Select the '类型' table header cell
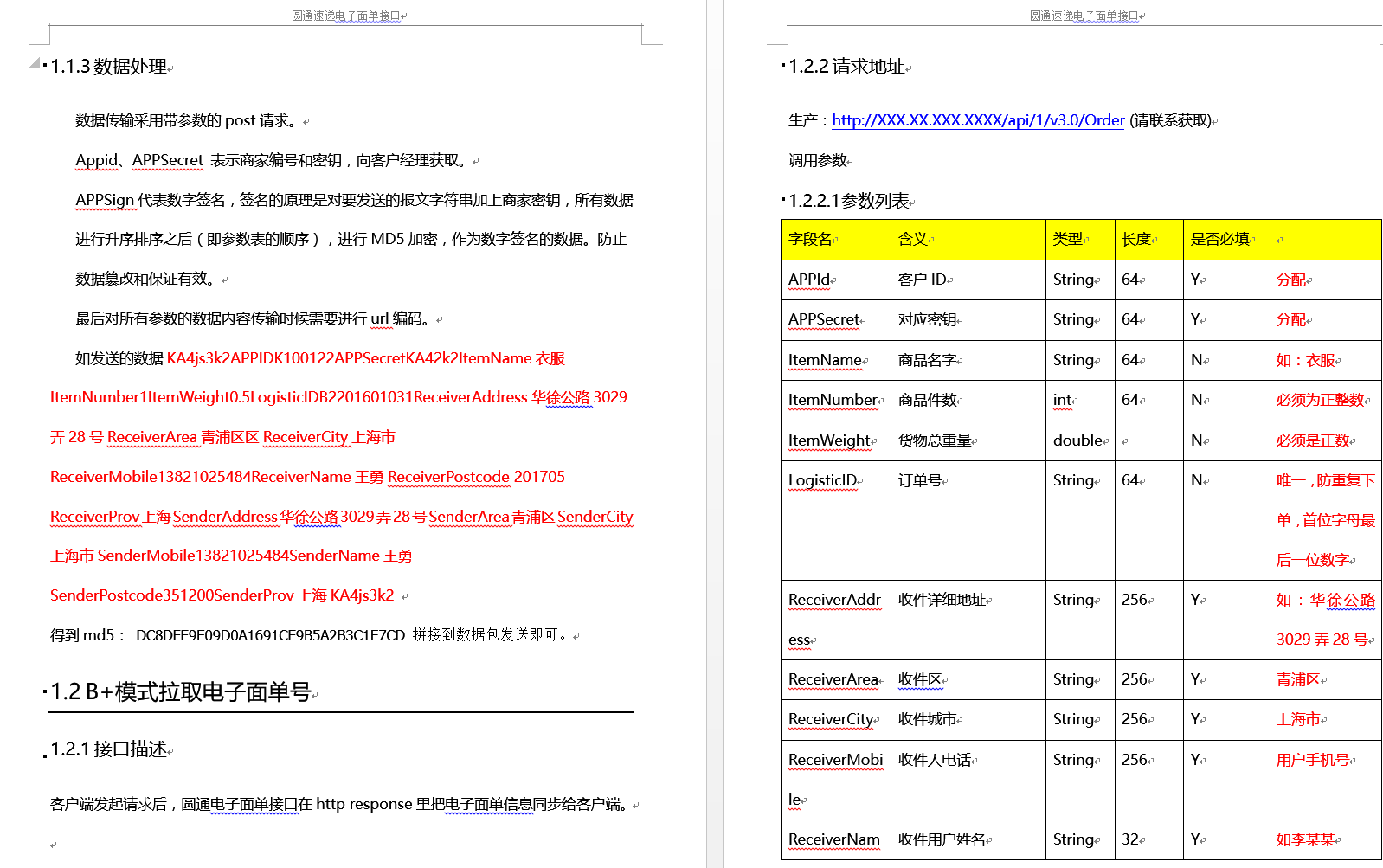Image resolution: width=1383 pixels, height=868 pixels. [x=1080, y=240]
